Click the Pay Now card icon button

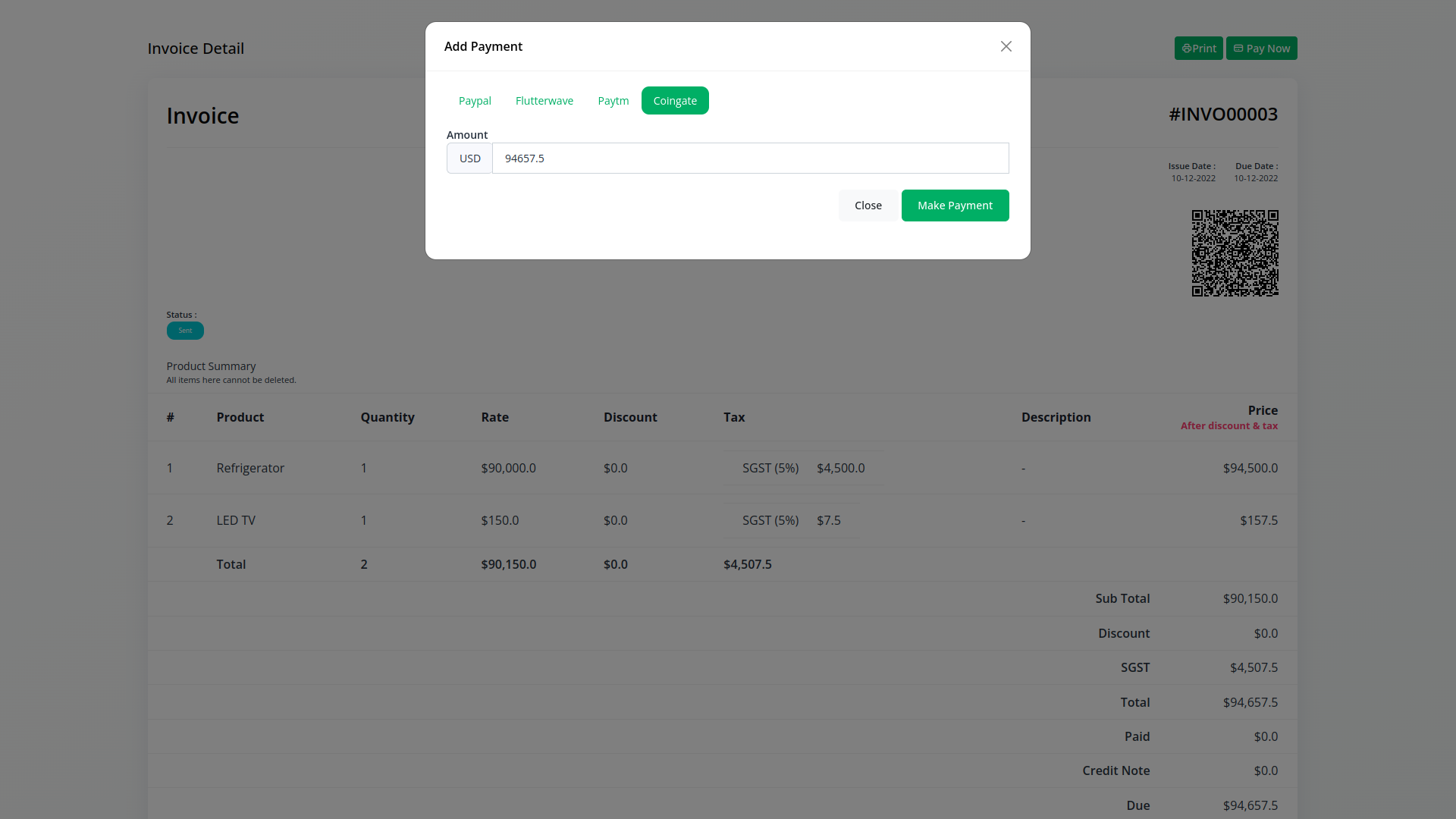pyautogui.click(x=1261, y=49)
